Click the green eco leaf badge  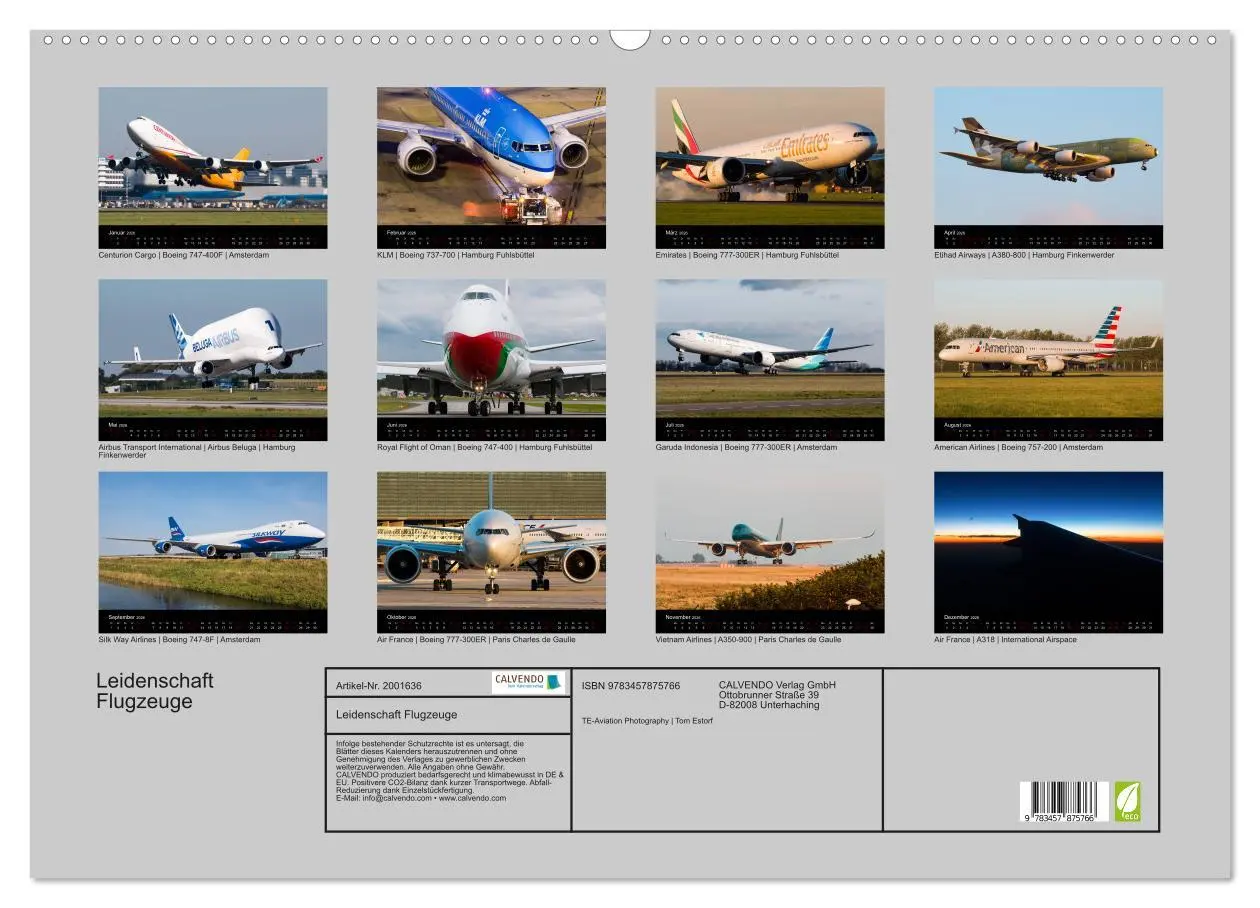point(1127,802)
